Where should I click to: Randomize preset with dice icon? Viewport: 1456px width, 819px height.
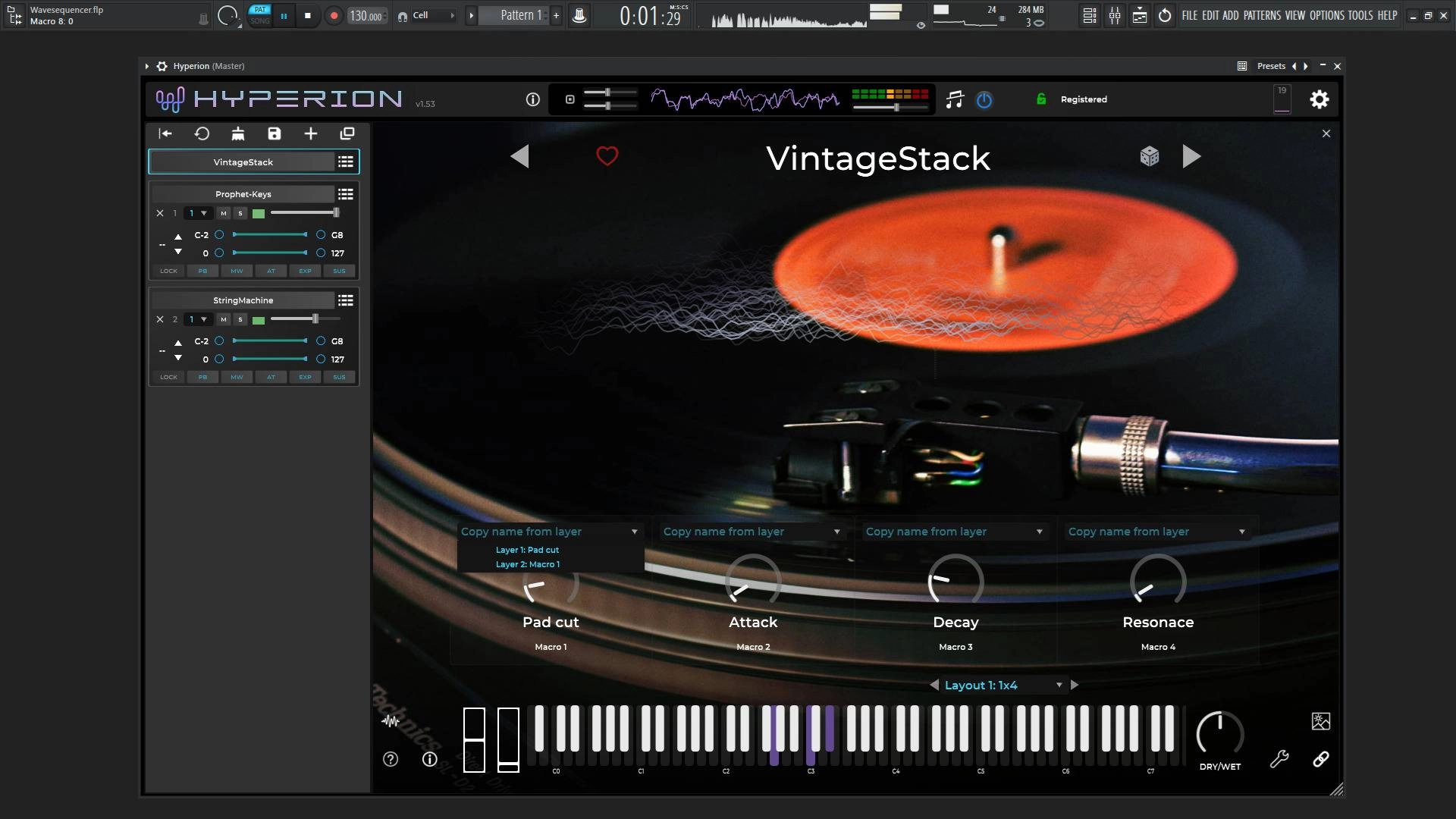pyautogui.click(x=1150, y=156)
